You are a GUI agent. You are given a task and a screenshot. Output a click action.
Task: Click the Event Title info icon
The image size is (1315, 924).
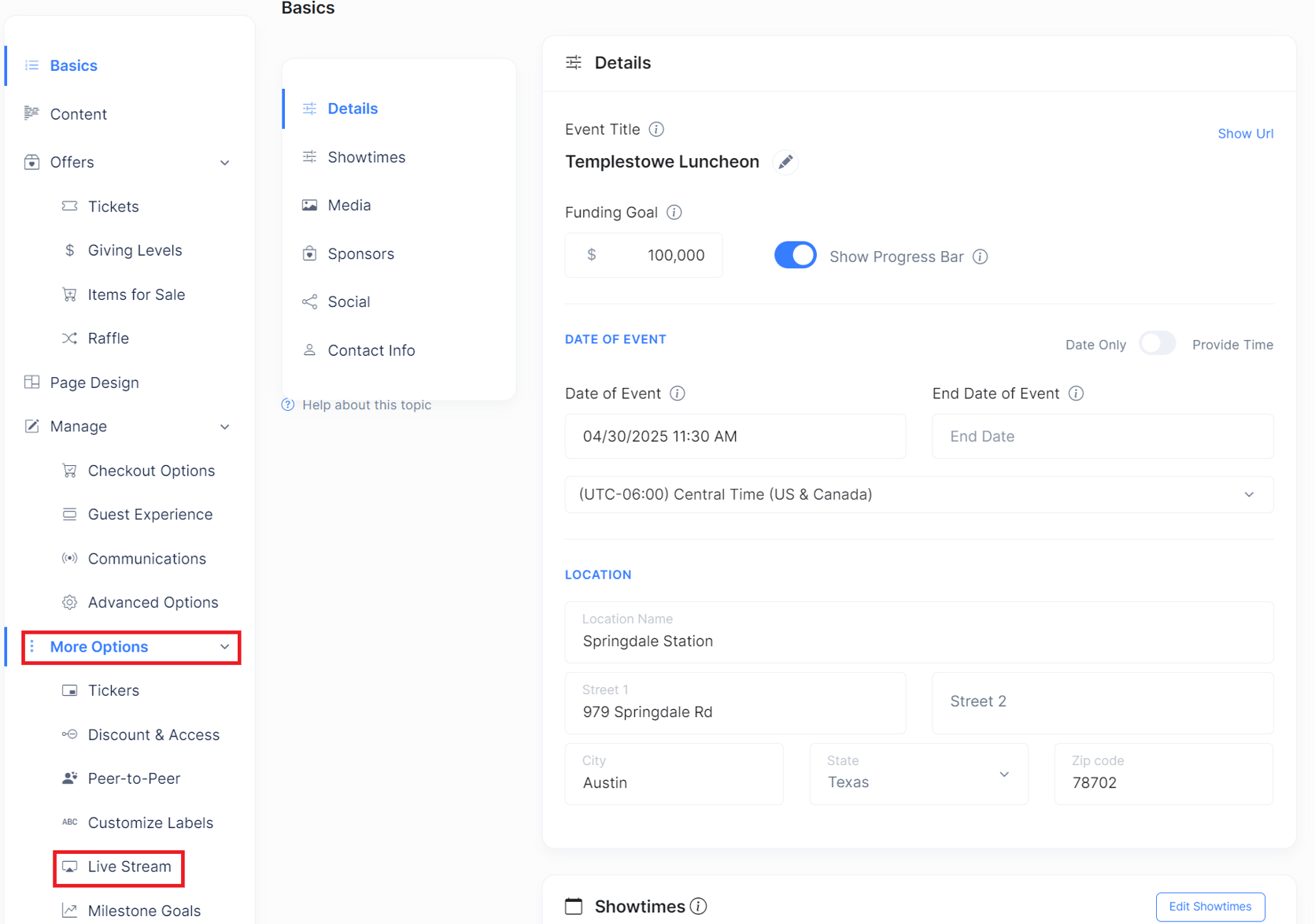pos(656,129)
